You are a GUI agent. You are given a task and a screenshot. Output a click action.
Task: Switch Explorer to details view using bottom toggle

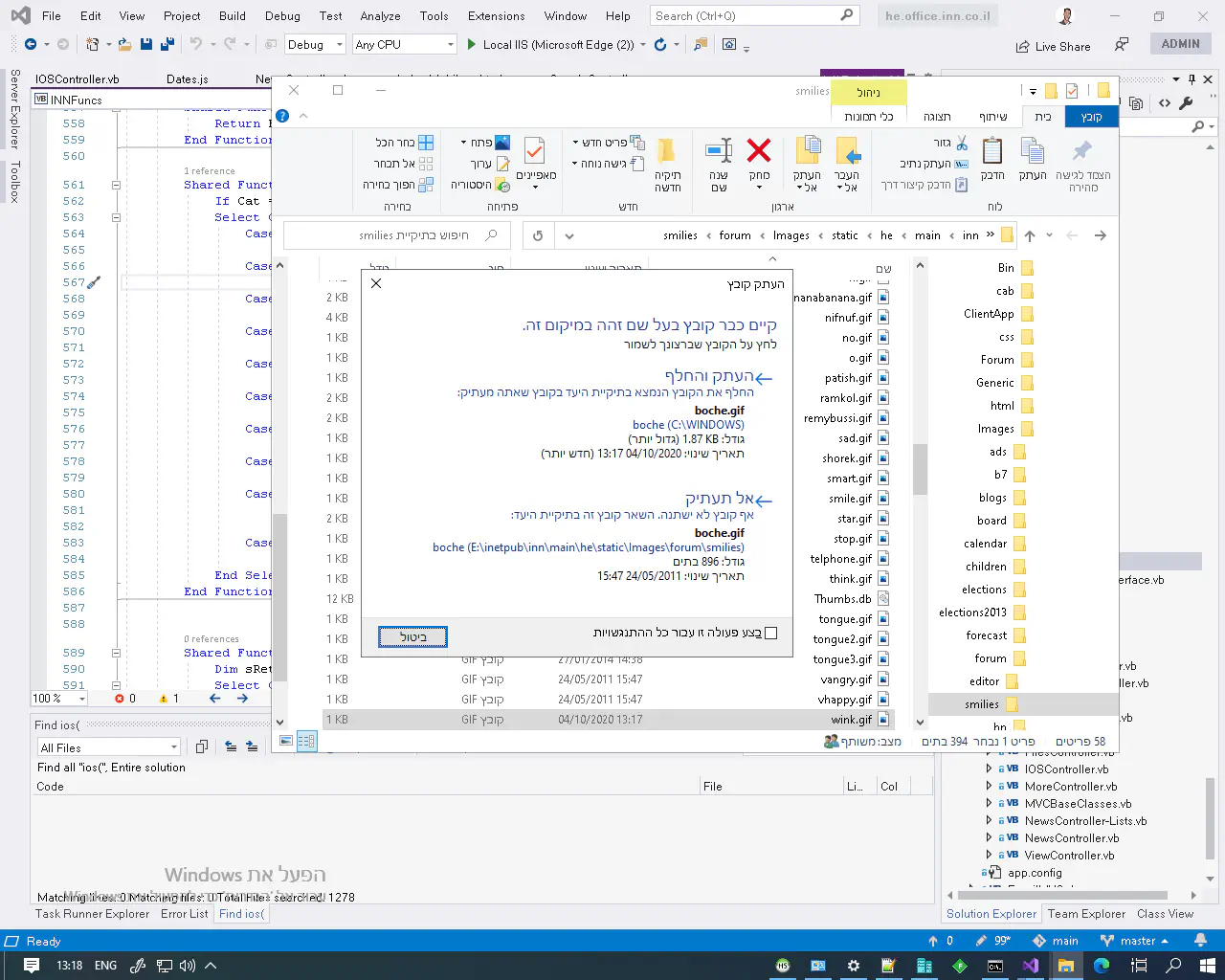(x=306, y=741)
